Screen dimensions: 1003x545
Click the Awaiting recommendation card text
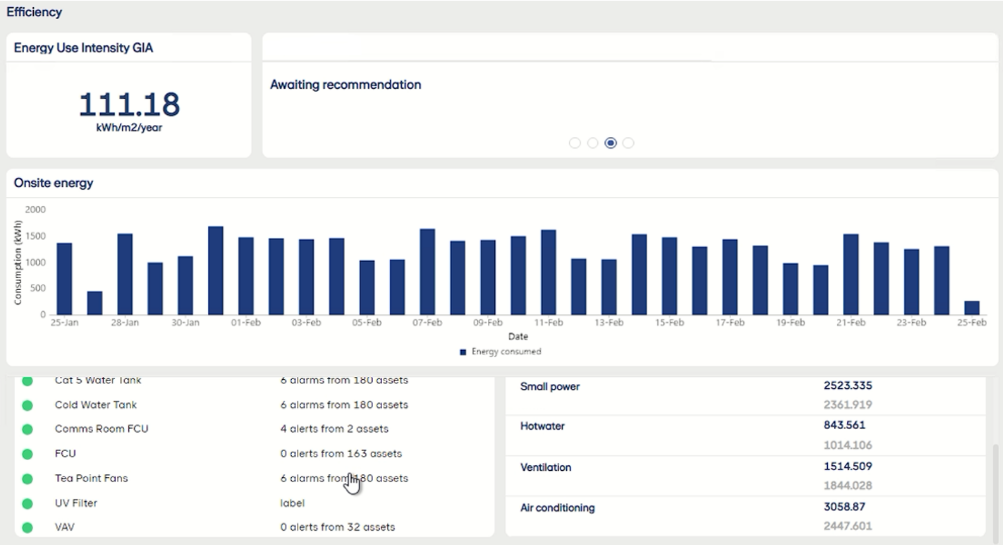point(345,85)
